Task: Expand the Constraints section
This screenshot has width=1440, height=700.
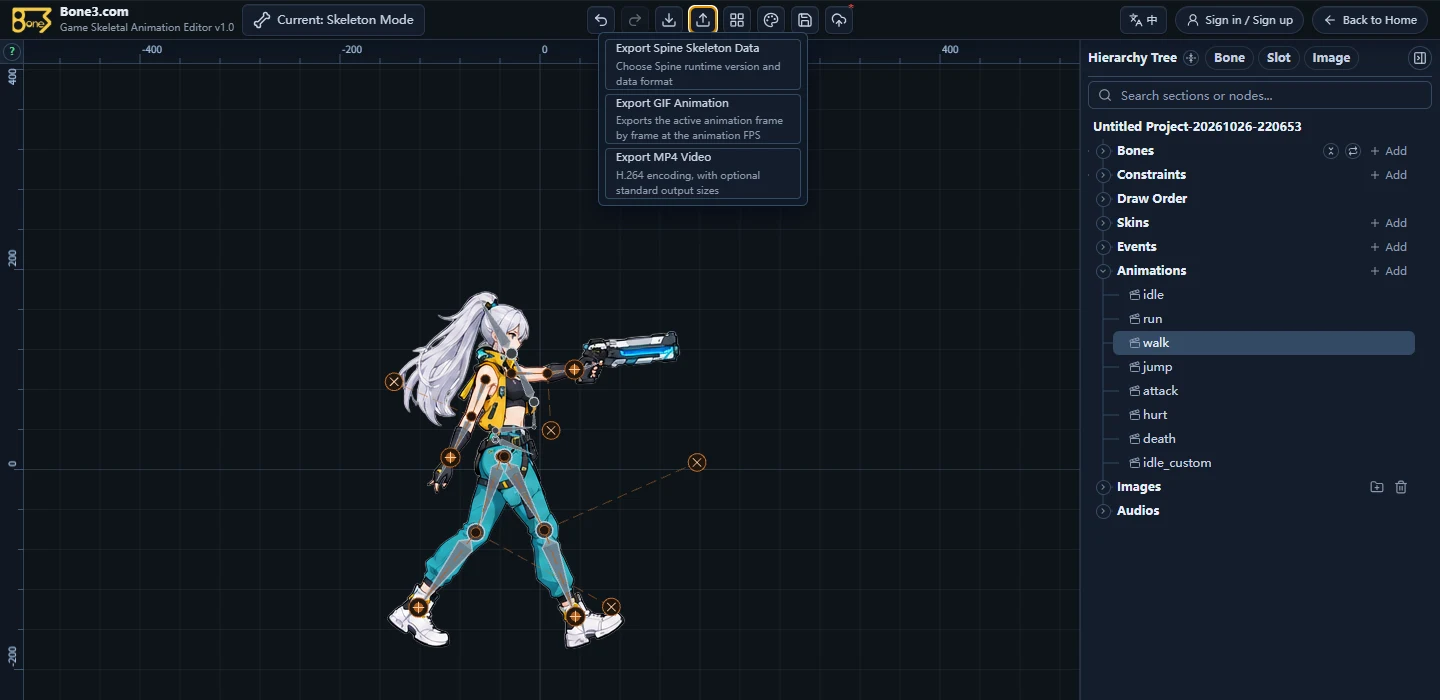Action: pyautogui.click(x=1104, y=175)
